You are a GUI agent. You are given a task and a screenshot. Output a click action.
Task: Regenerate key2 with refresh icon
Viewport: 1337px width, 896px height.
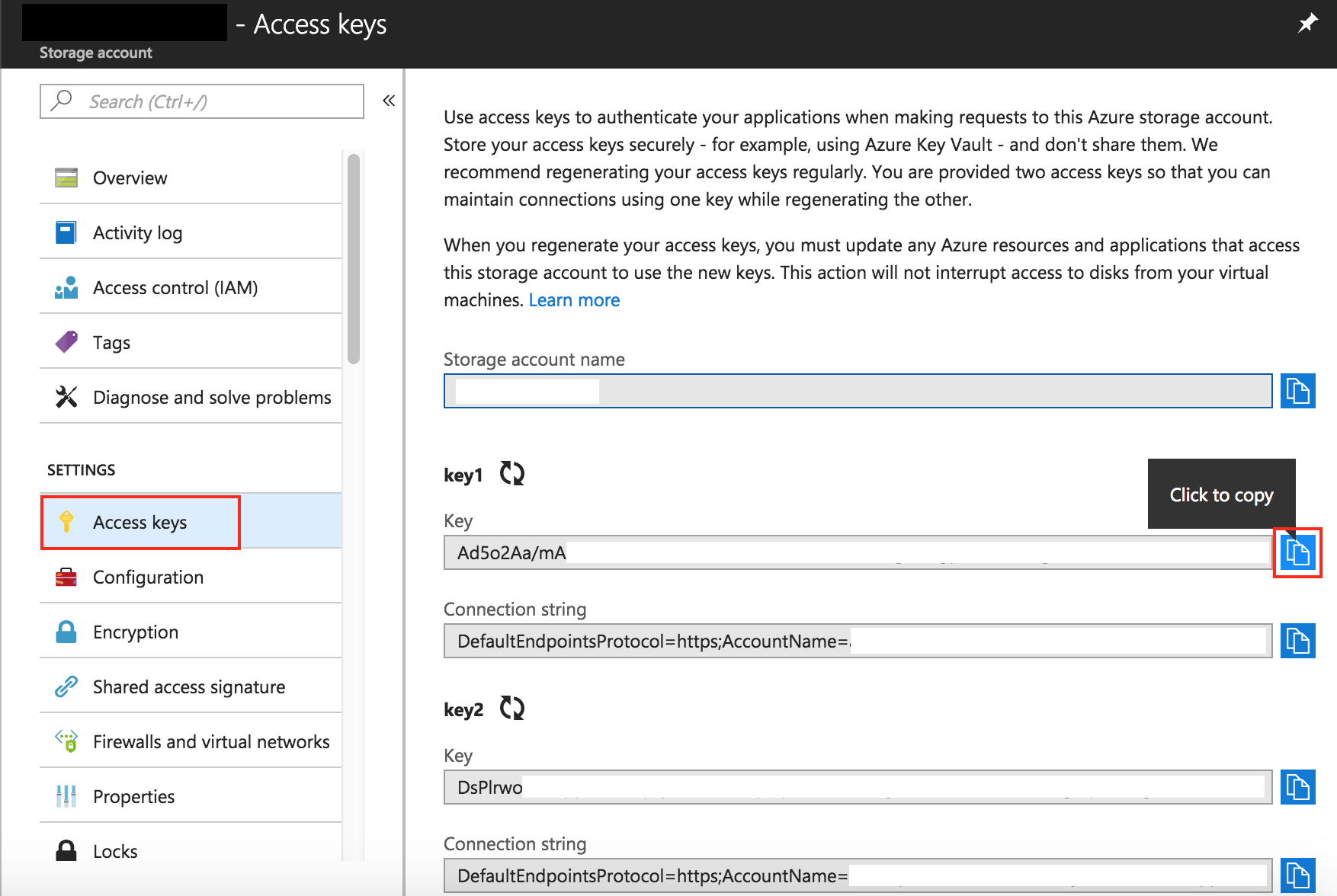tap(512, 708)
